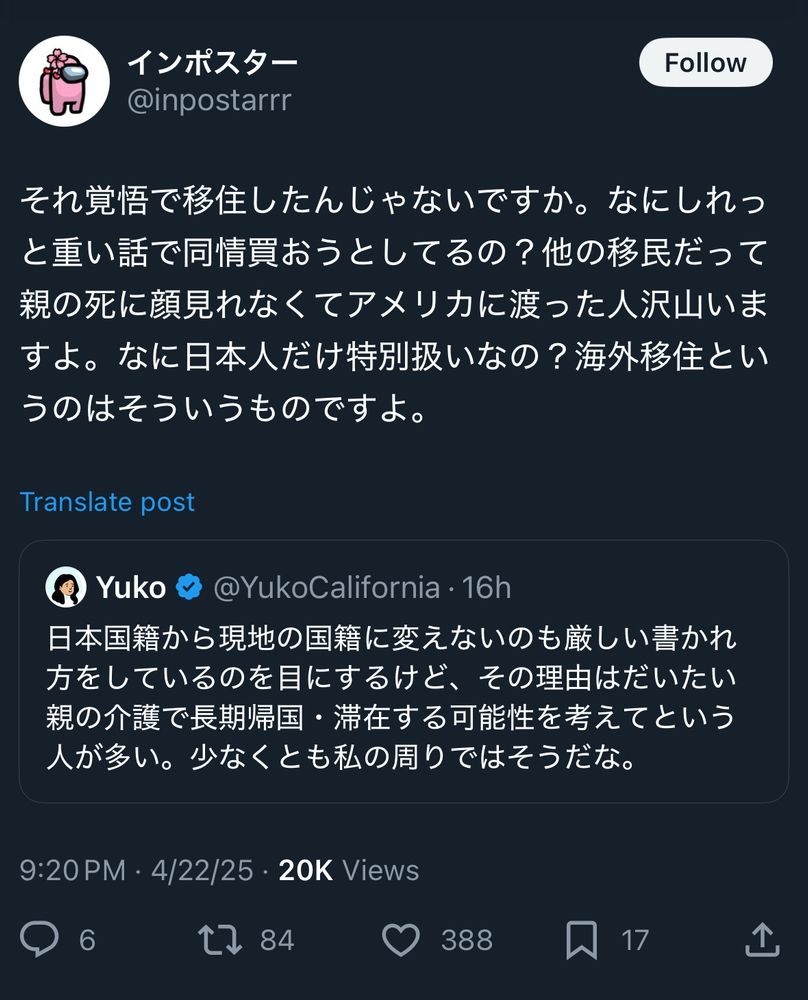Click the Translate post link
808x1000 pixels.
pyautogui.click(x=107, y=502)
